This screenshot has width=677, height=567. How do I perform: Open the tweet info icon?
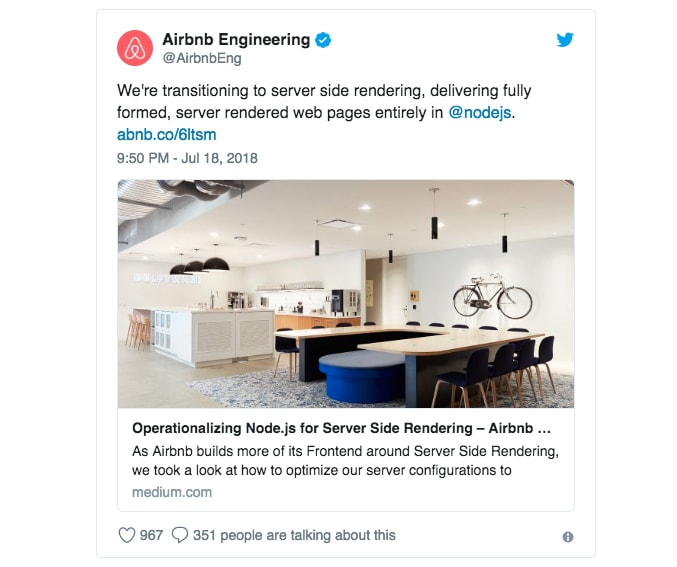click(568, 537)
